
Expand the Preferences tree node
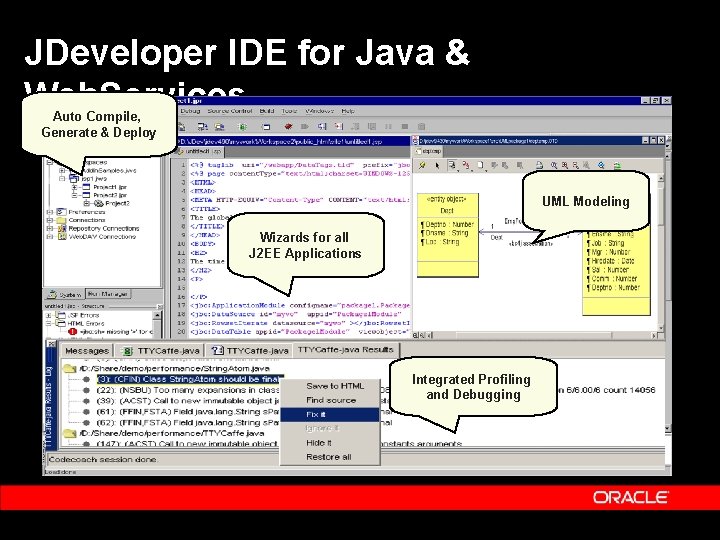click(x=50, y=212)
